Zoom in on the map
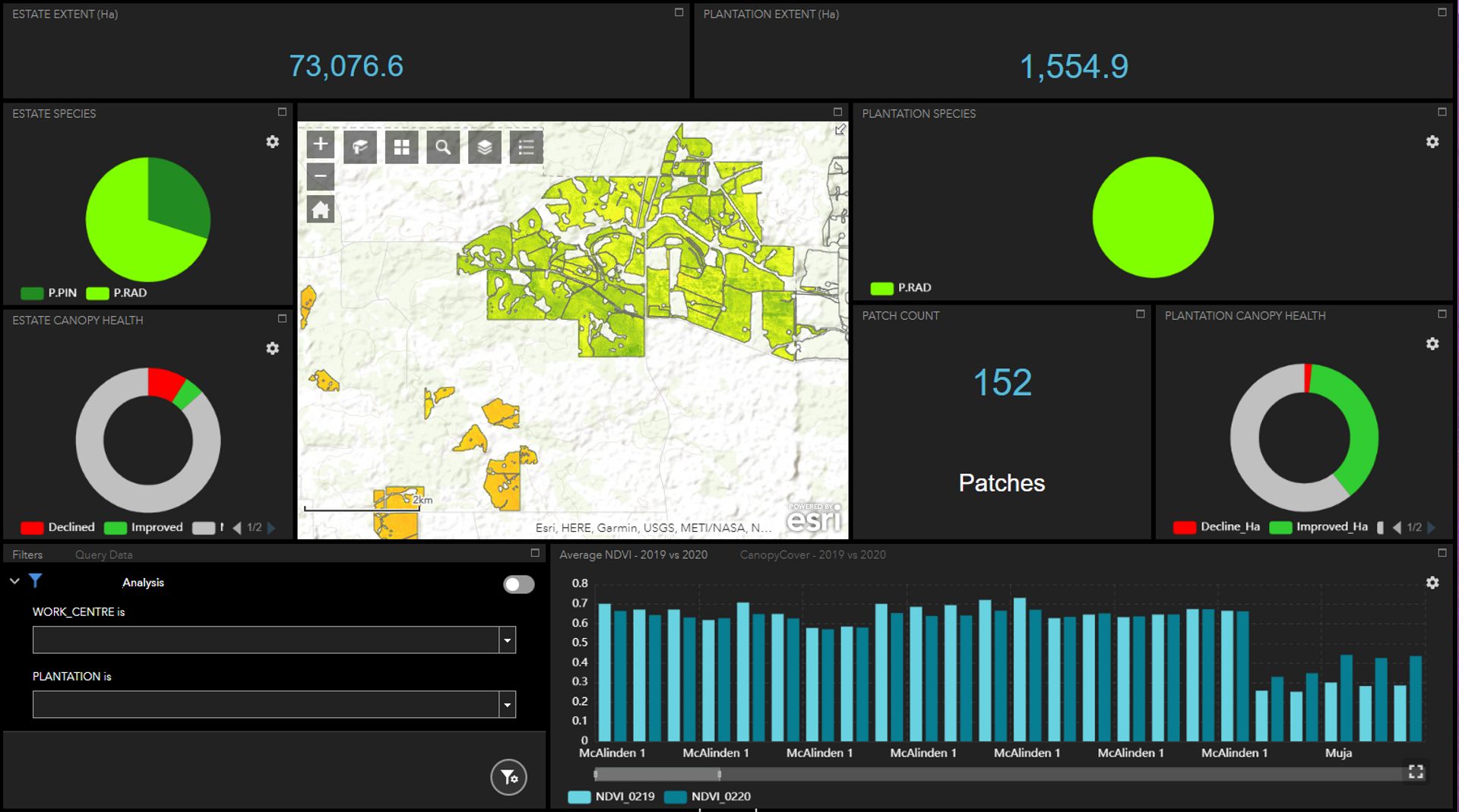The image size is (1459, 812). pos(320,144)
